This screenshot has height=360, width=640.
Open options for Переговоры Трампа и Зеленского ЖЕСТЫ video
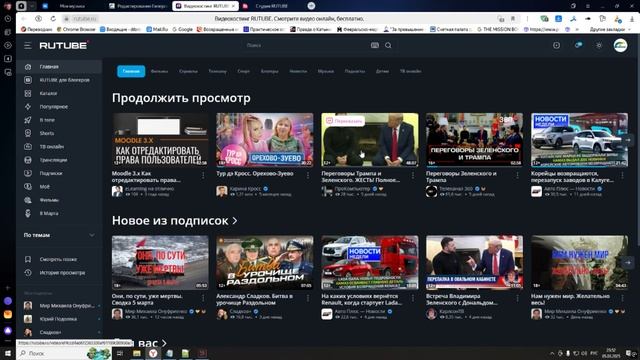click(413, 176)
